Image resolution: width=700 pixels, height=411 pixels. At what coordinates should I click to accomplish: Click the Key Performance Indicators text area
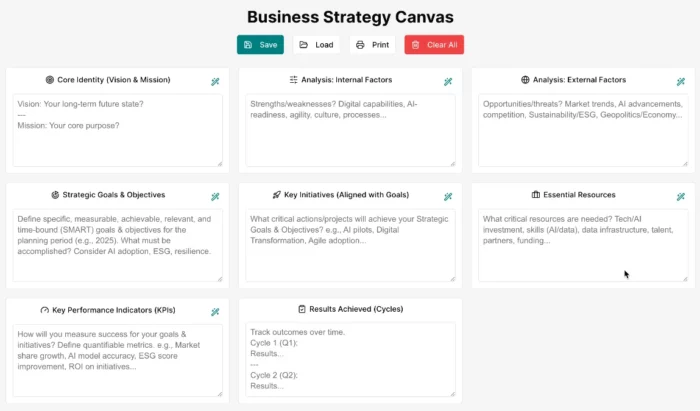pos(118,360)
